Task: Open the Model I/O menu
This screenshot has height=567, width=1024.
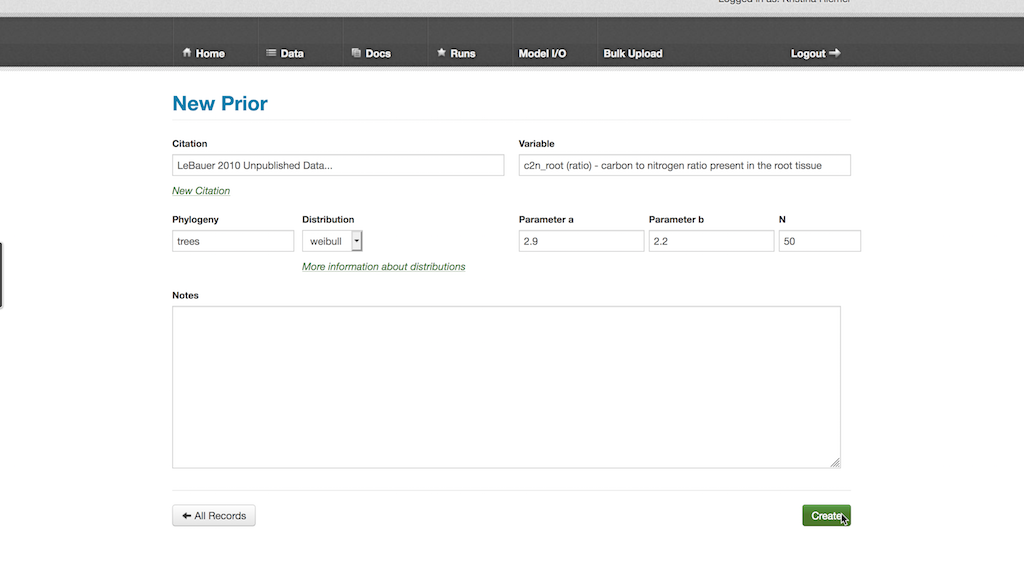Action: 542,53
